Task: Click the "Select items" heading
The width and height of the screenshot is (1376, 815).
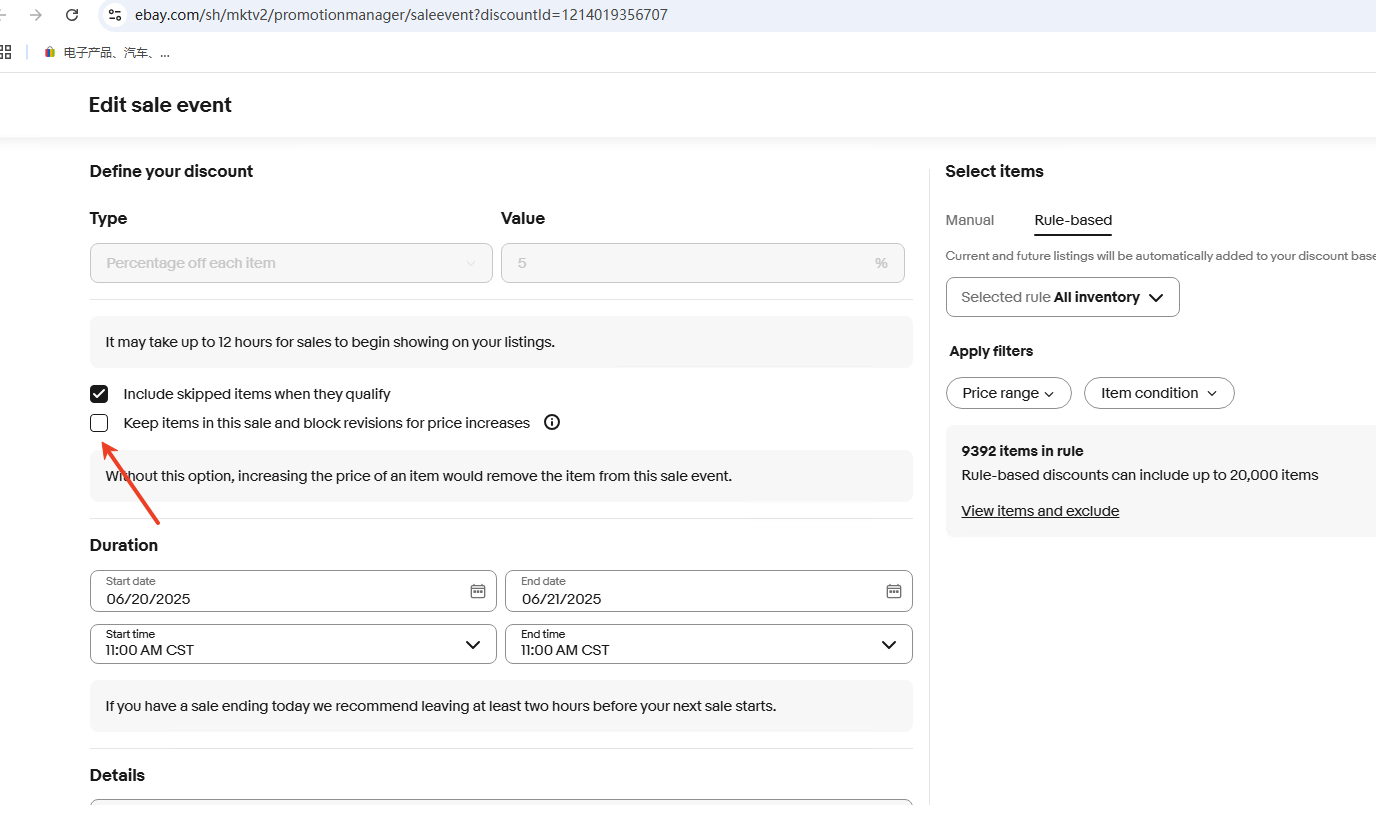Action: [994, 171]
